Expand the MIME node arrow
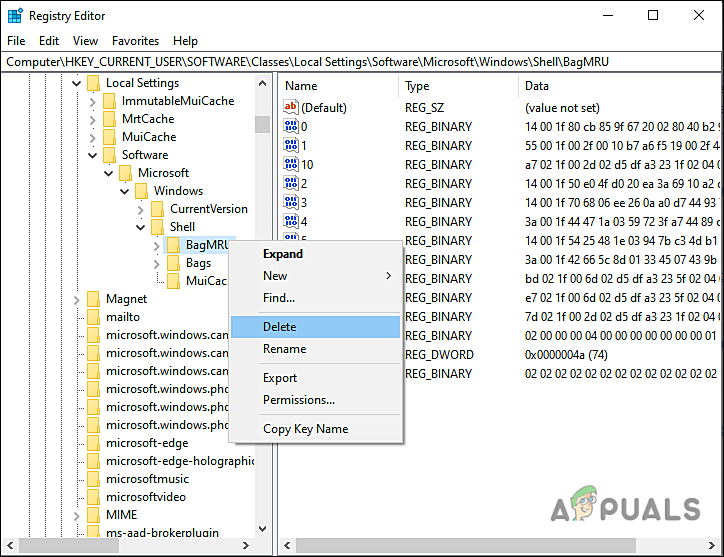This screenshot has width=724, height=557. tap(77, 516)
